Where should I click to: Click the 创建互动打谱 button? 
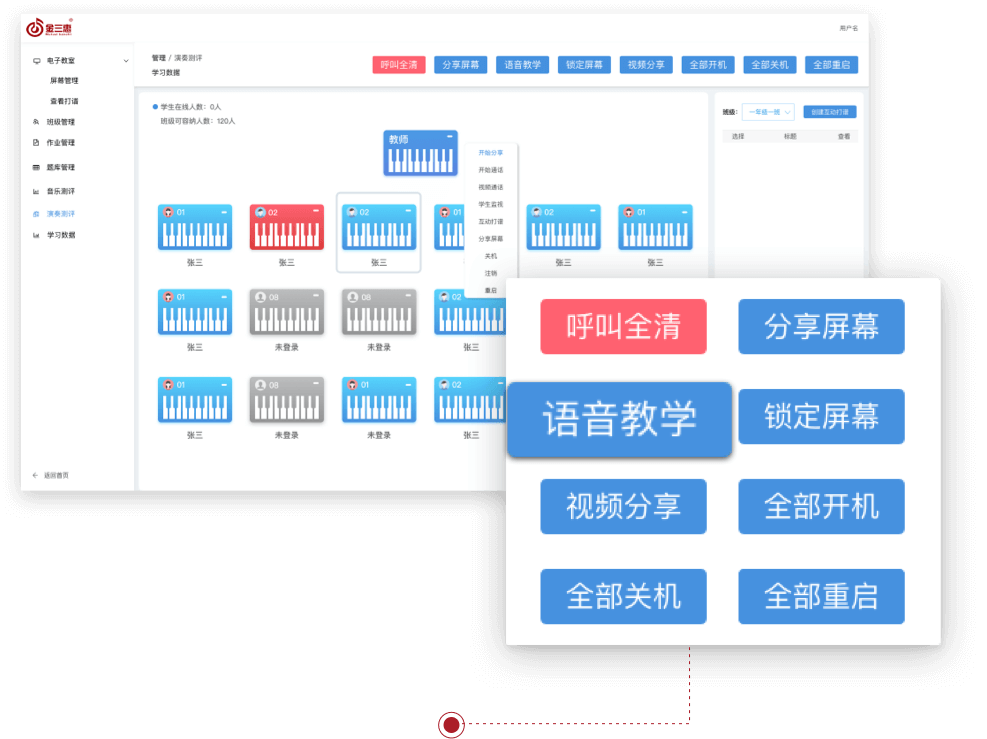point(830,112)
